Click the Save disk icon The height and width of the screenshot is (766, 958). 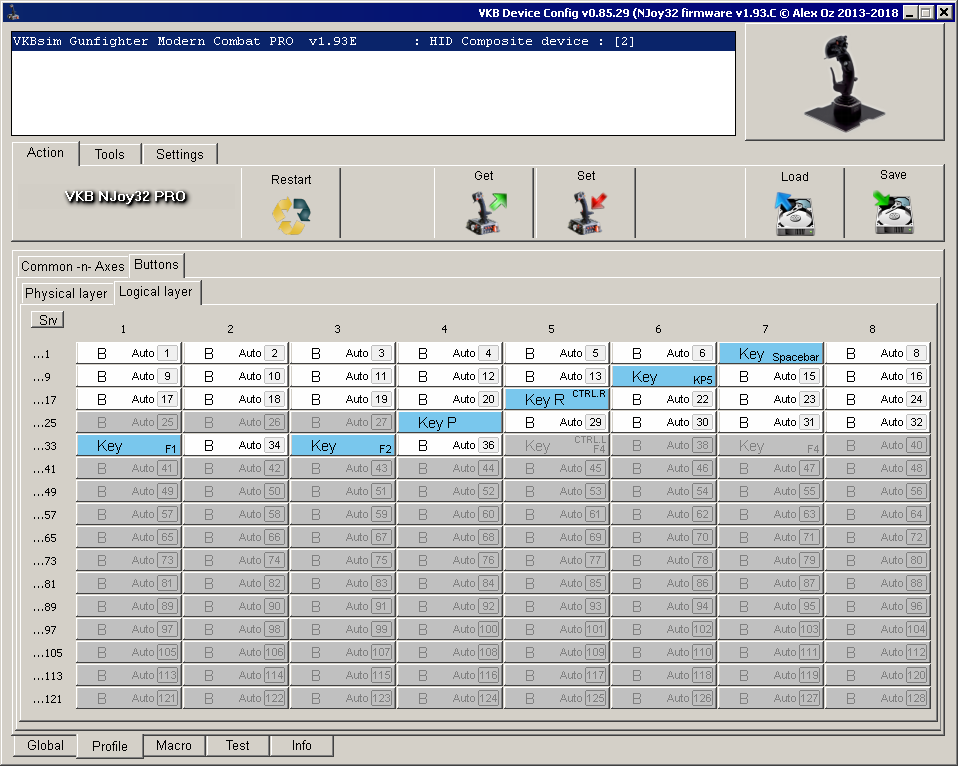point(893,213)
